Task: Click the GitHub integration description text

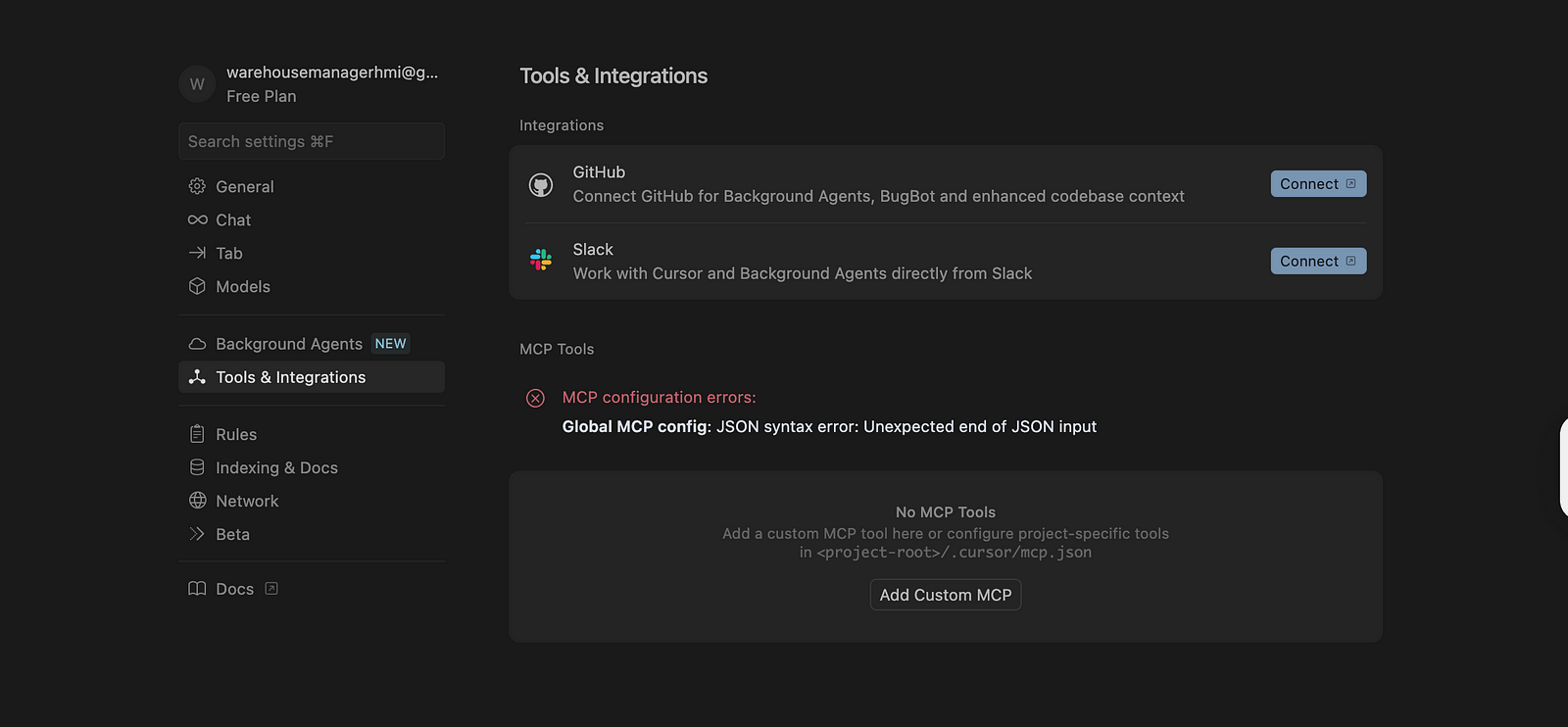Action: coord(879,196)
